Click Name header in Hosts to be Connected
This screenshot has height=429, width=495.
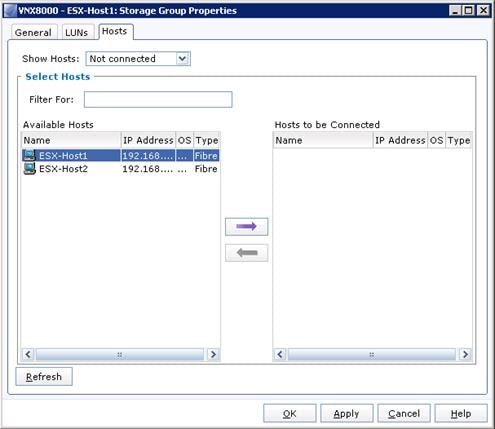[x=323, y=140]
